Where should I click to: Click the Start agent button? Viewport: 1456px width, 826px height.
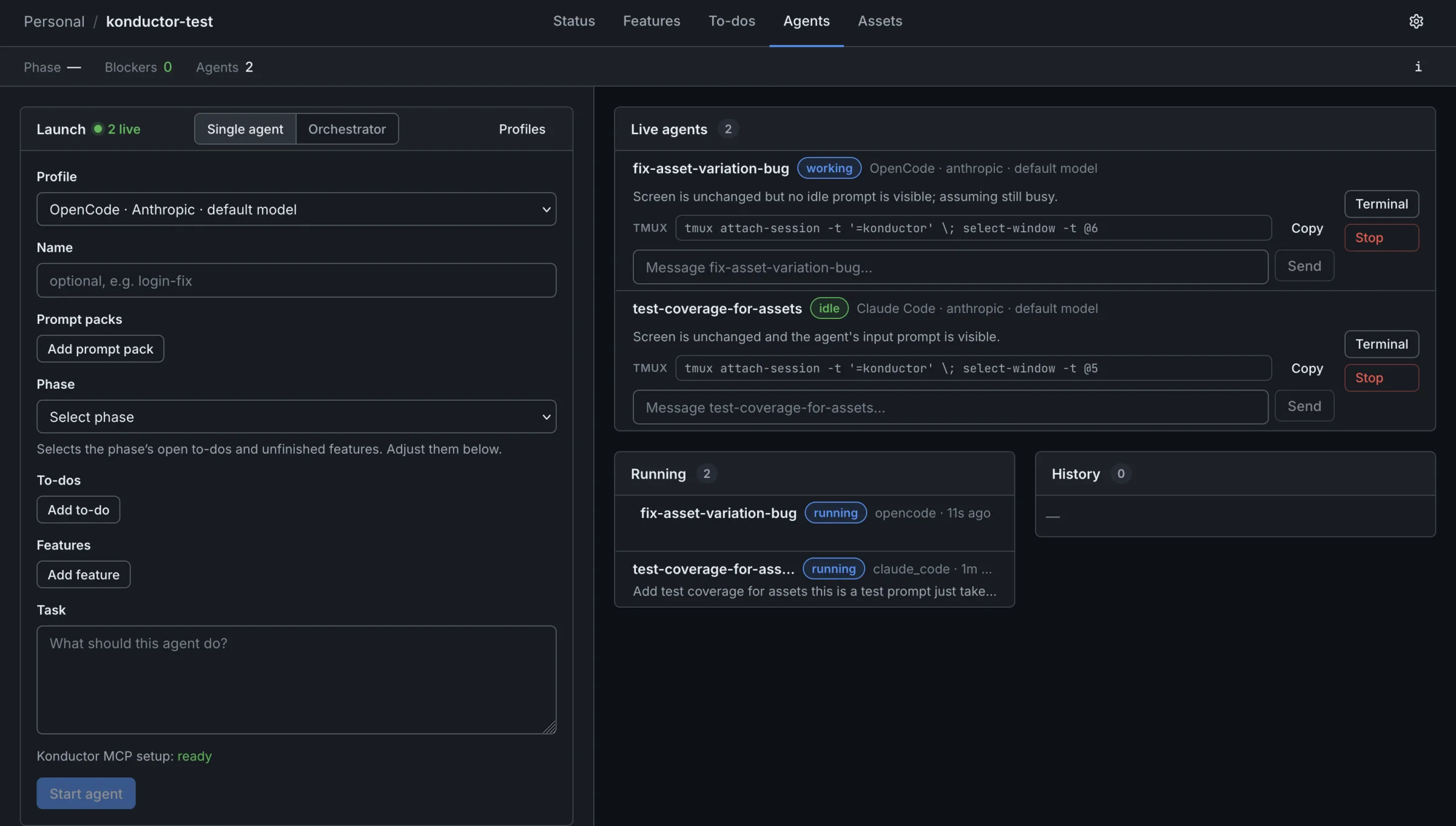click(86, 793)
